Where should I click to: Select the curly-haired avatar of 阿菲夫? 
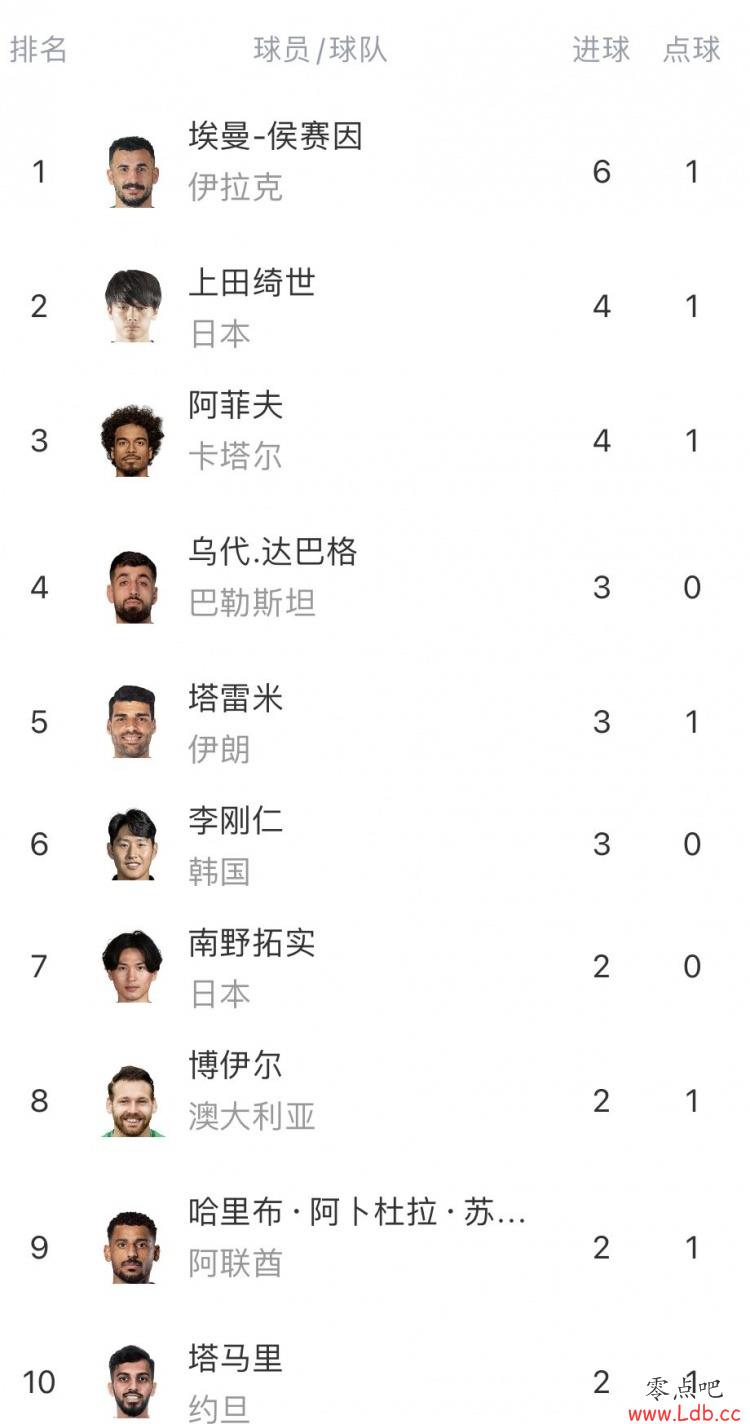coord(131,441)
